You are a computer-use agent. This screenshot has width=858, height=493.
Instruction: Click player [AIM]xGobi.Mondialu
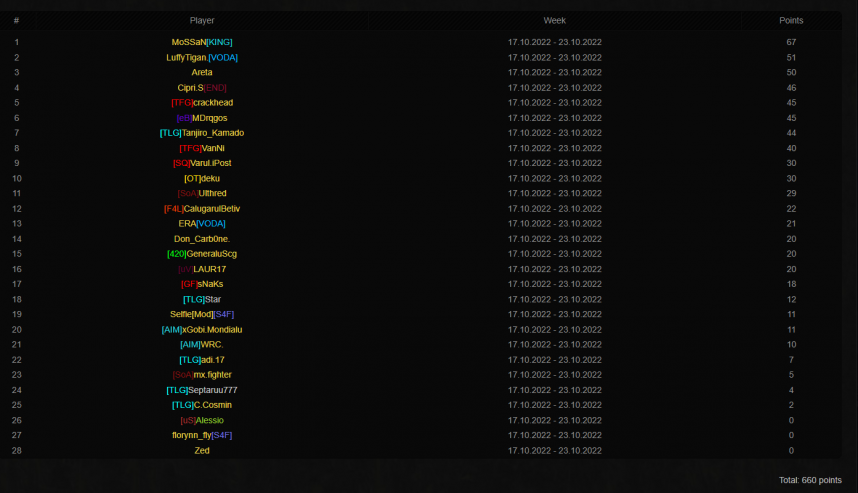coord(202,329)
